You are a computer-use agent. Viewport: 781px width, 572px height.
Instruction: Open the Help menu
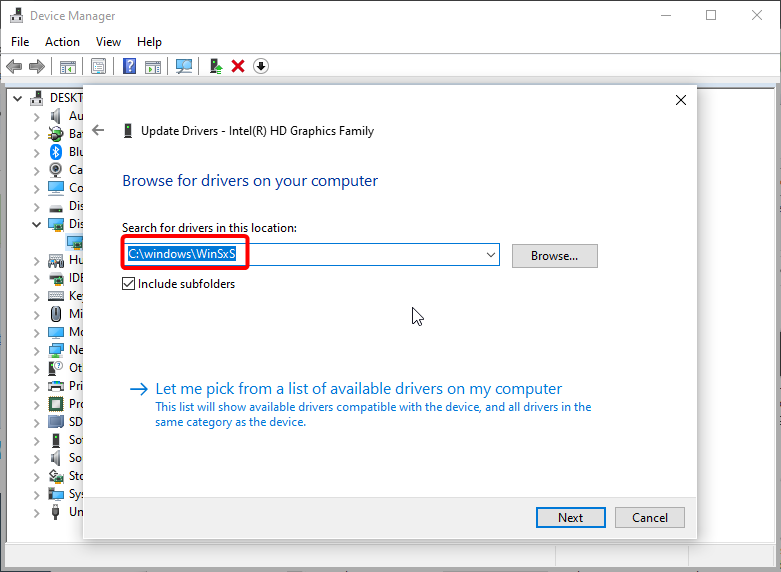click(x=149, y=42)
